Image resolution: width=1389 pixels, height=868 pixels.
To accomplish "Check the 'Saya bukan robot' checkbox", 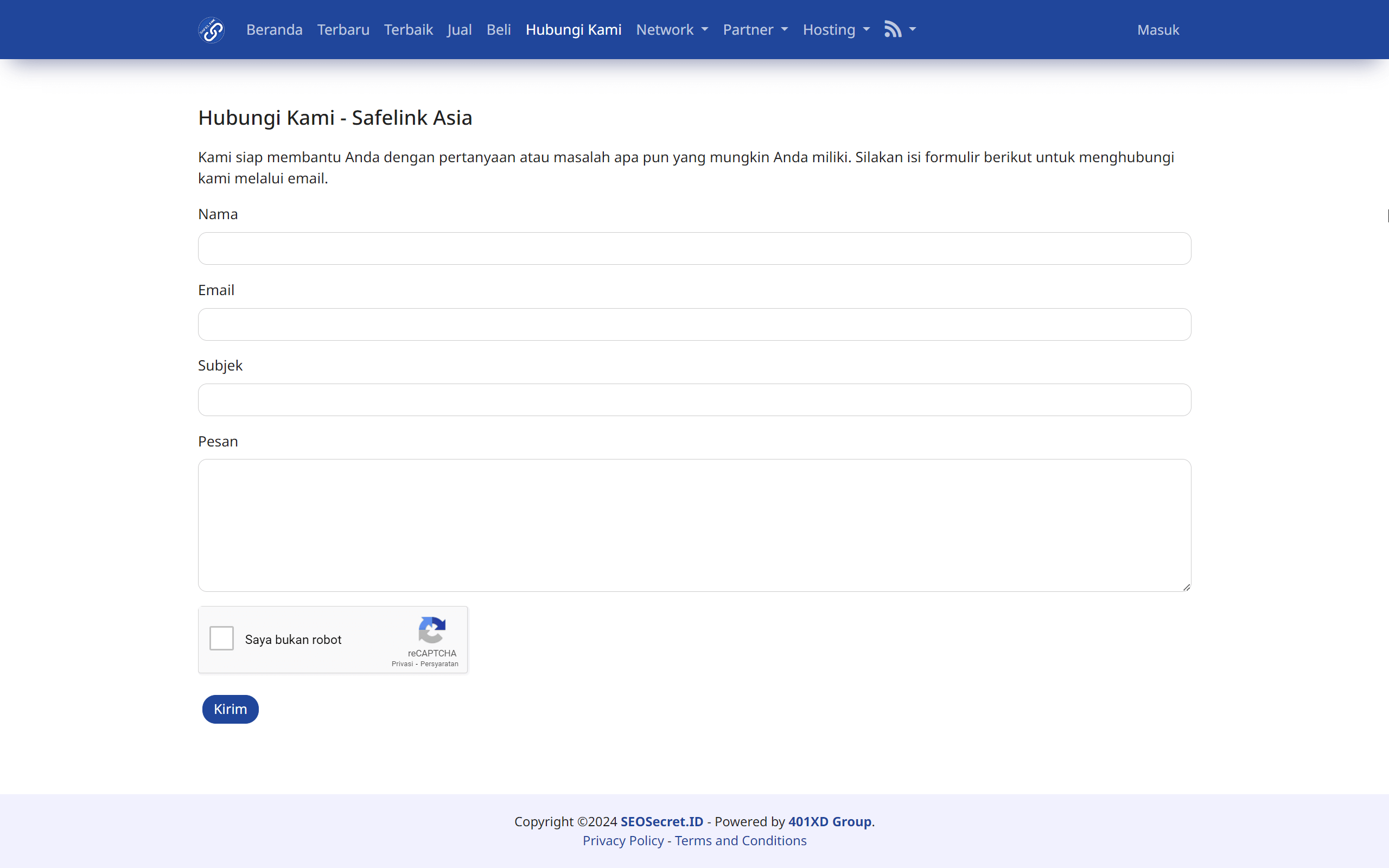I will (221, 638).
